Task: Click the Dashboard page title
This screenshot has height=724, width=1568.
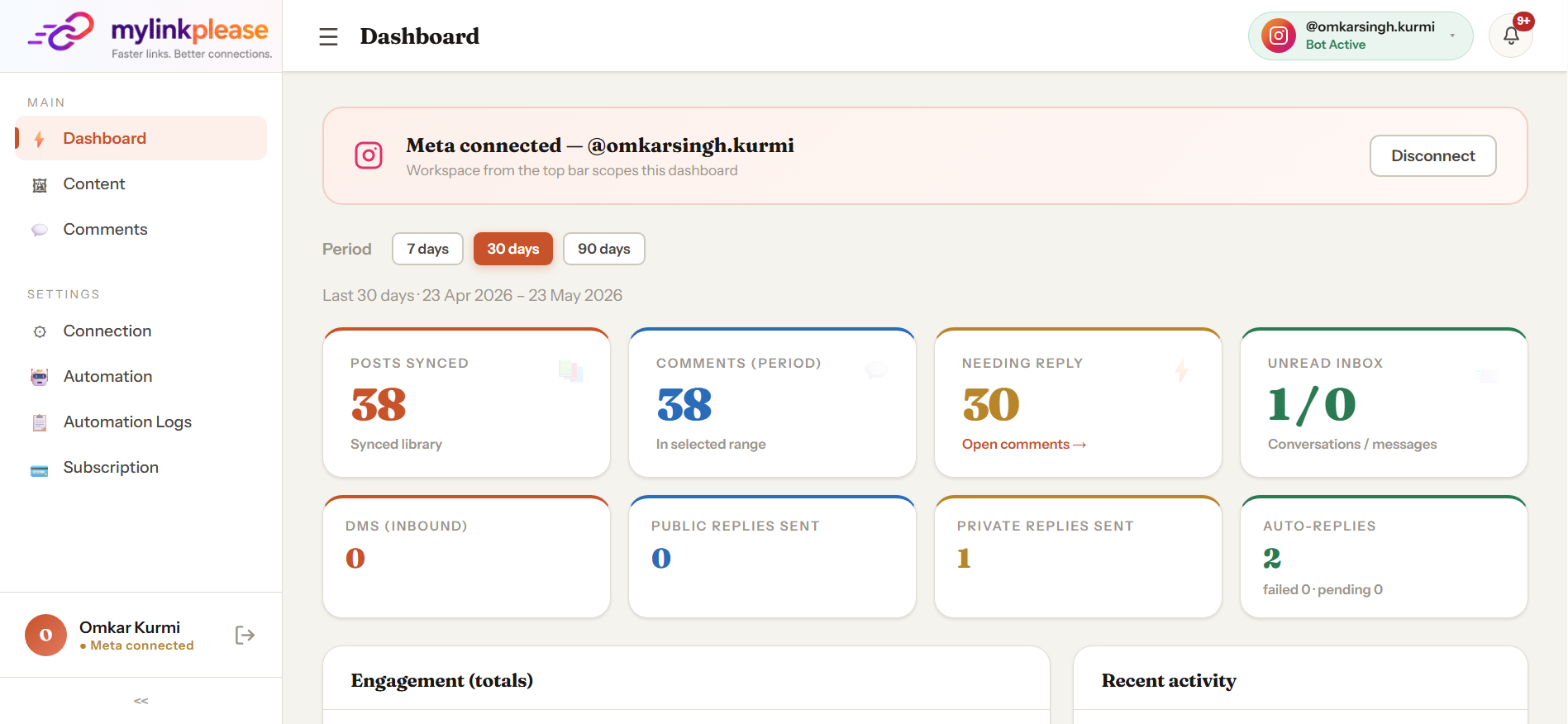Action: pos(420,36)
